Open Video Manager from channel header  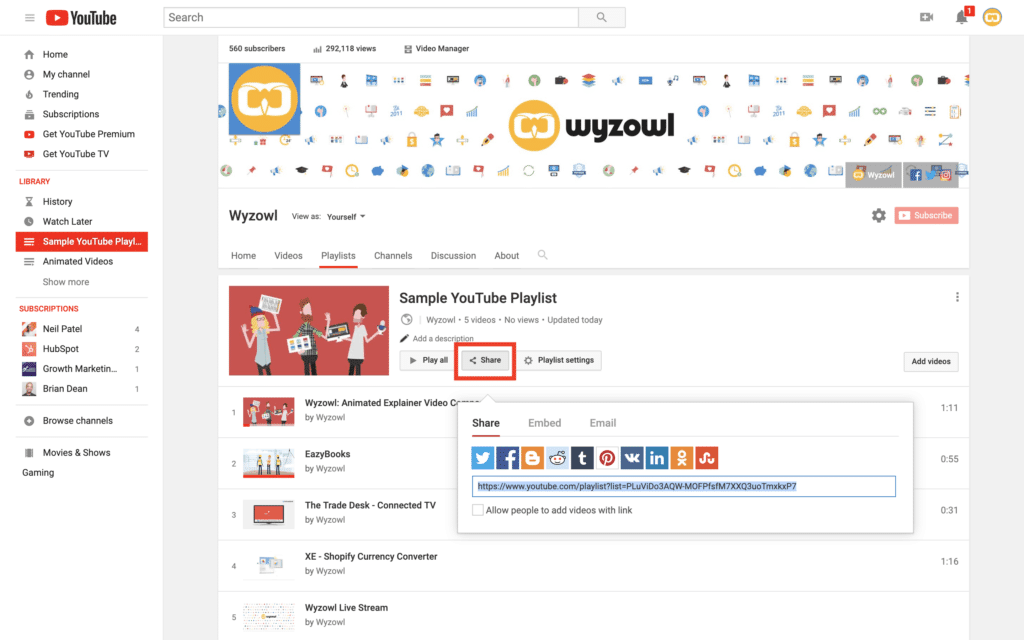click(x=436, y=48)
